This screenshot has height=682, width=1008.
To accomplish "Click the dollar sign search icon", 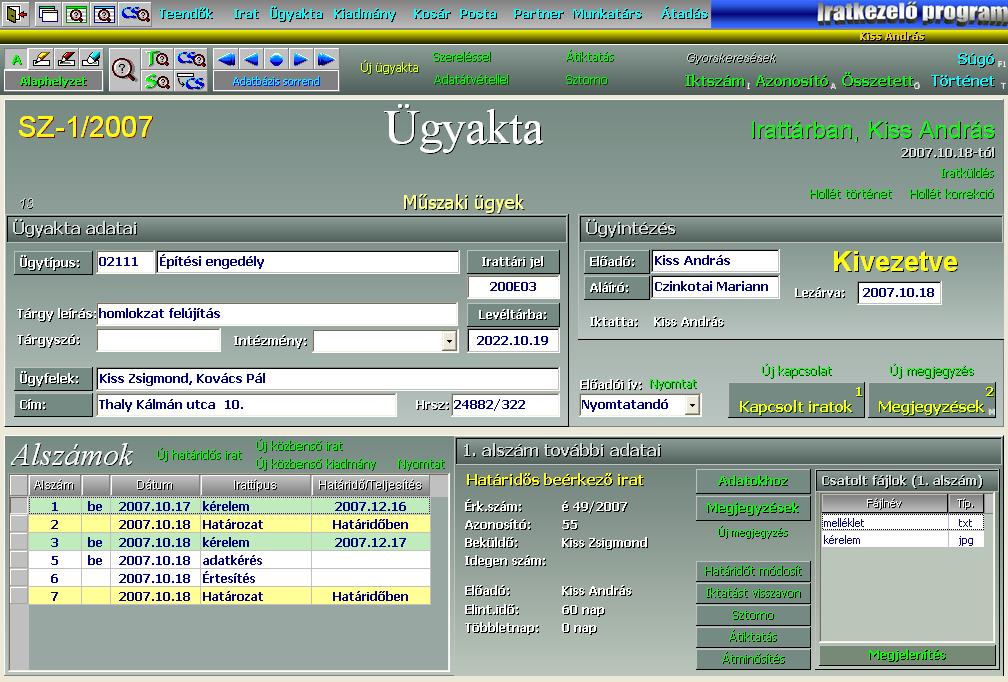I will click(x=157, y=81).
